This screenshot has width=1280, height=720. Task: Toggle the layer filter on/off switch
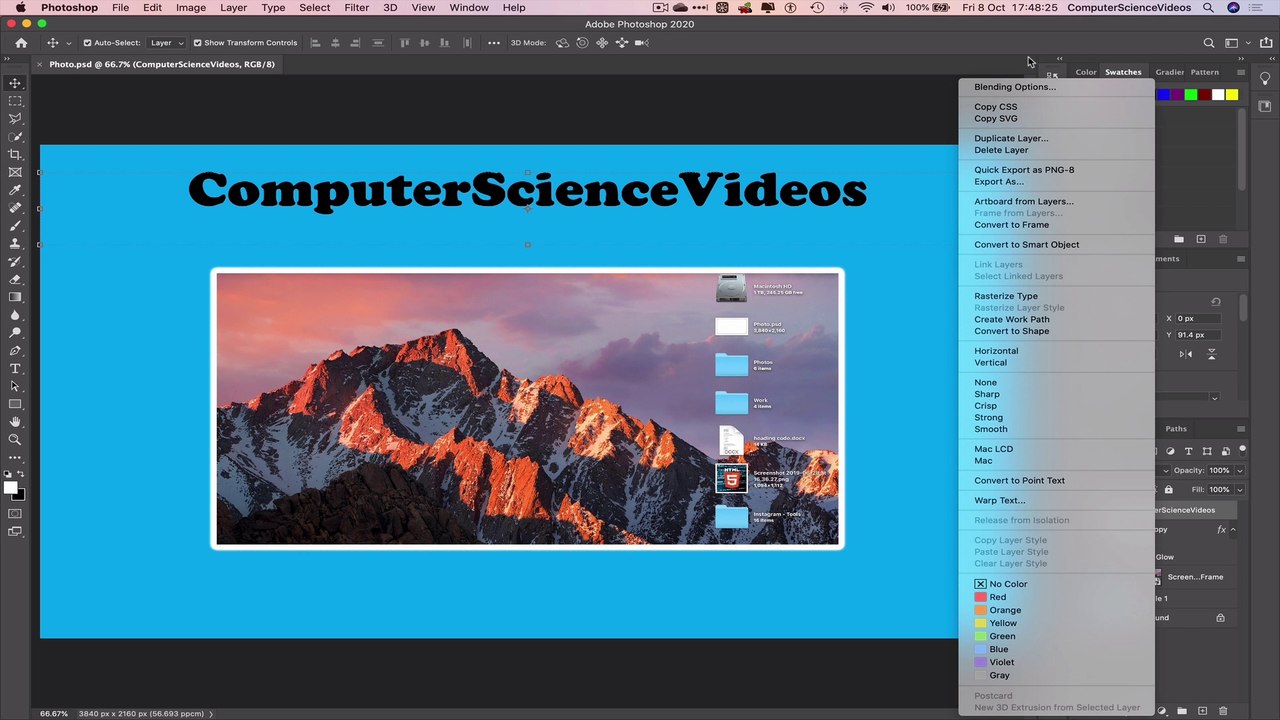coord(1242,450)
